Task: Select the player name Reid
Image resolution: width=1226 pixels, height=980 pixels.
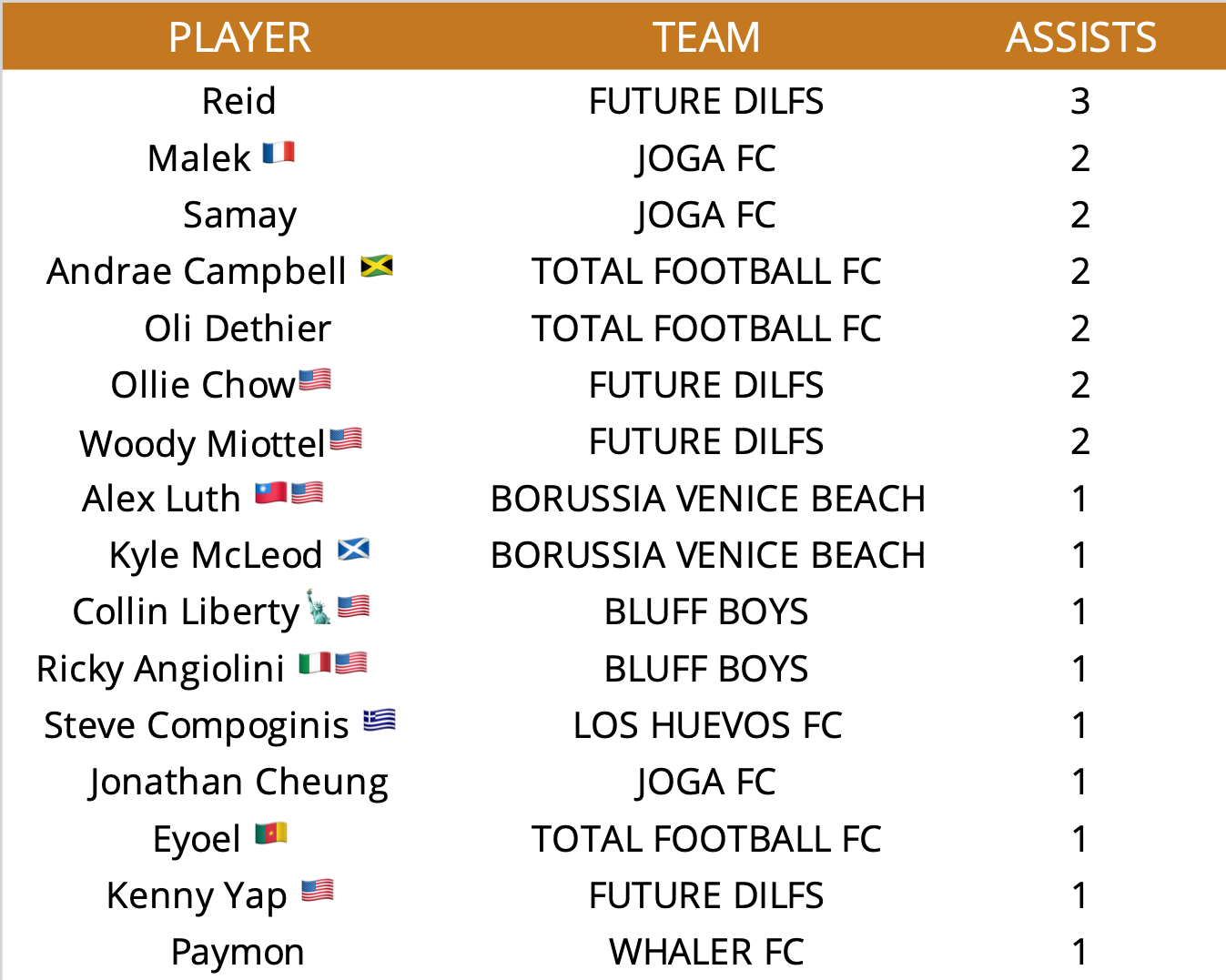Action: coord(238,101)
